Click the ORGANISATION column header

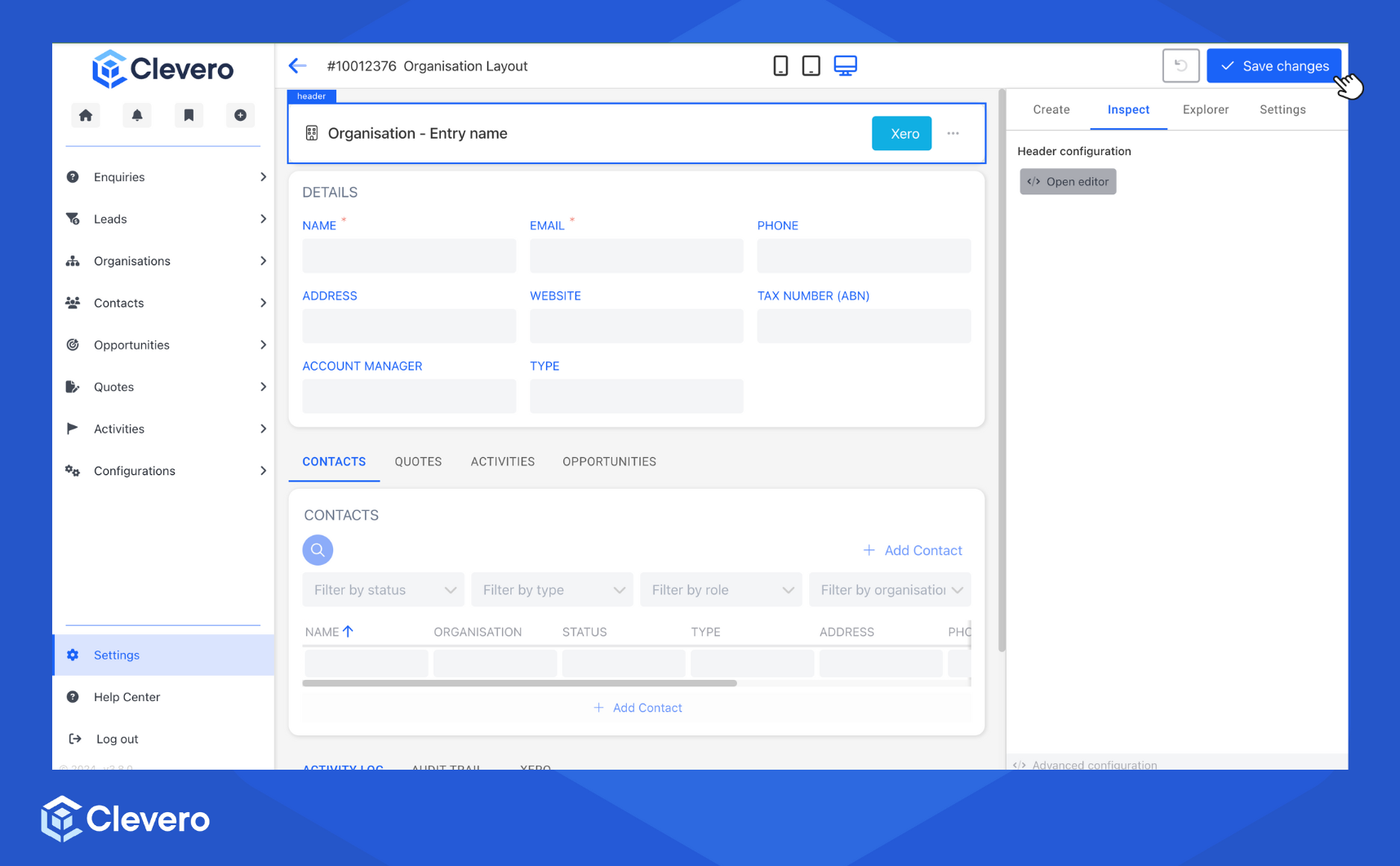pos(478,632)
